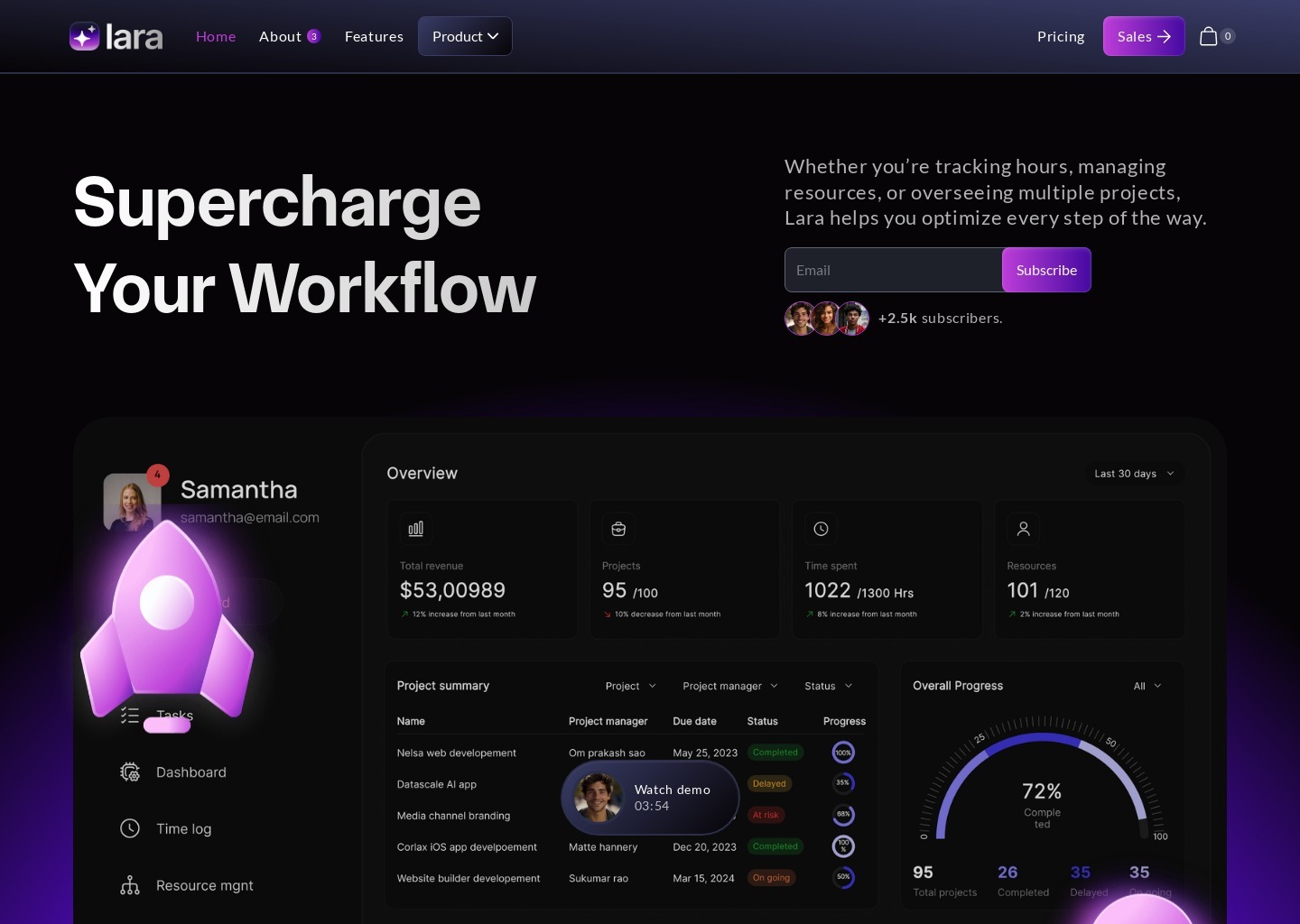
Task: Click the Total revenue bar chart icon
Action: (415, 529)
